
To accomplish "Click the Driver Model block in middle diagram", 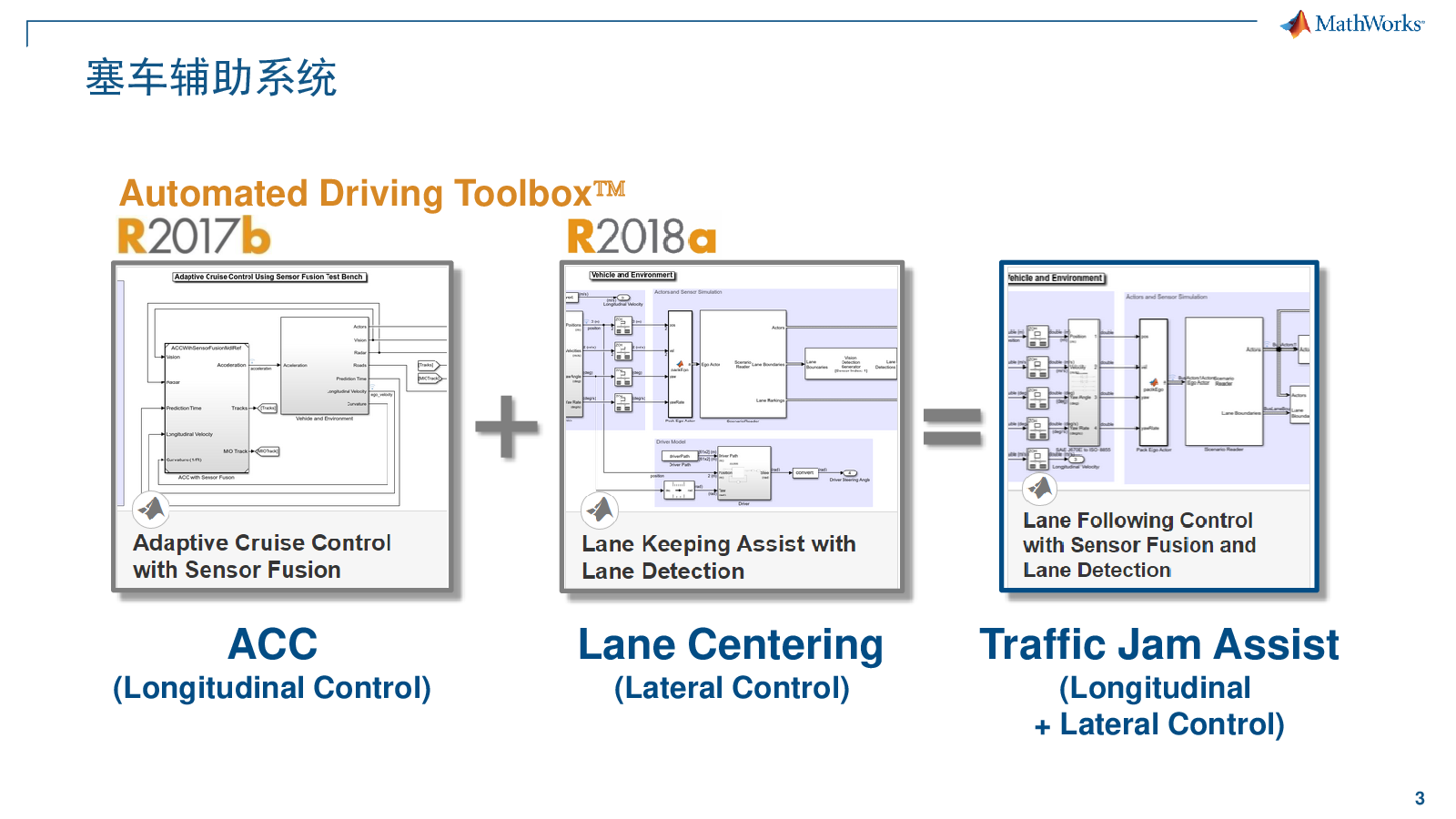I will click(x=763, y=473).
